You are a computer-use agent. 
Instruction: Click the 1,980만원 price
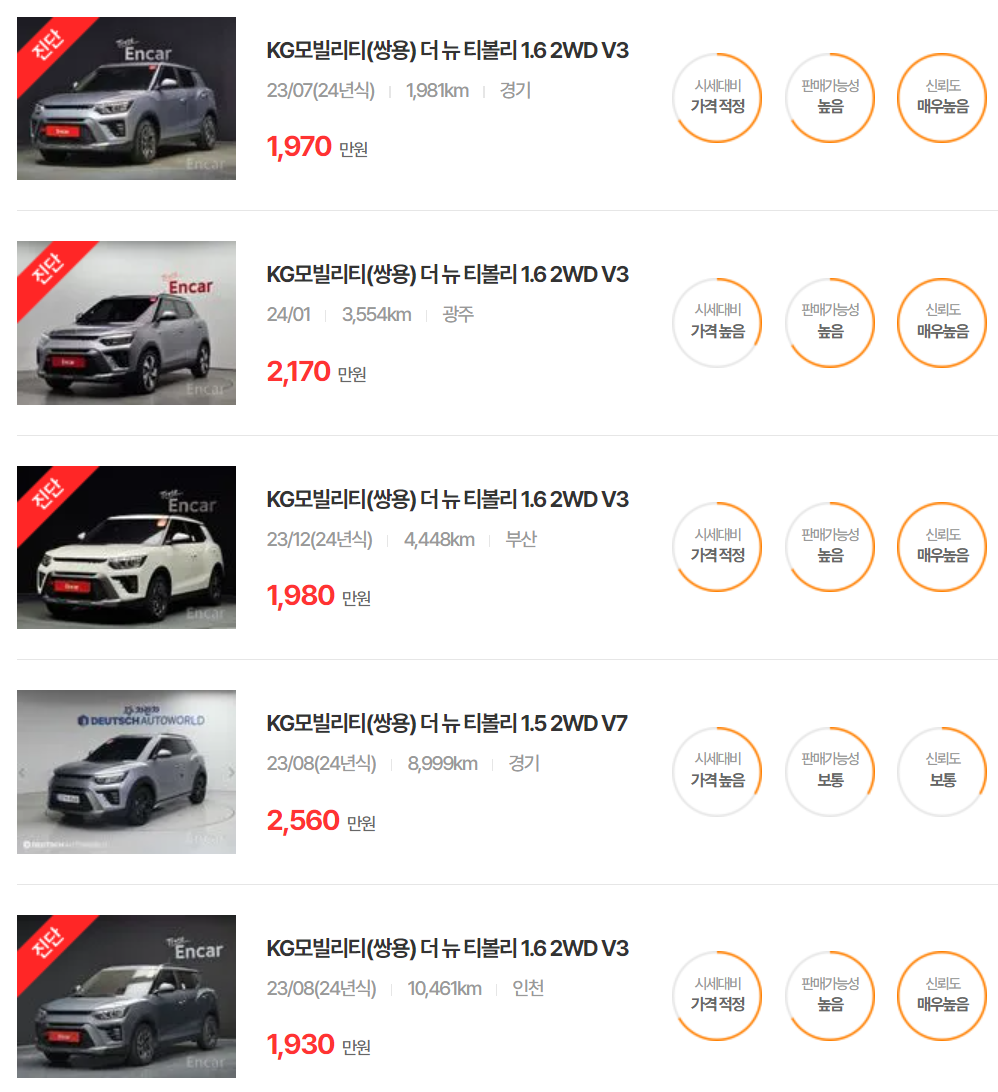pos(318,596)
